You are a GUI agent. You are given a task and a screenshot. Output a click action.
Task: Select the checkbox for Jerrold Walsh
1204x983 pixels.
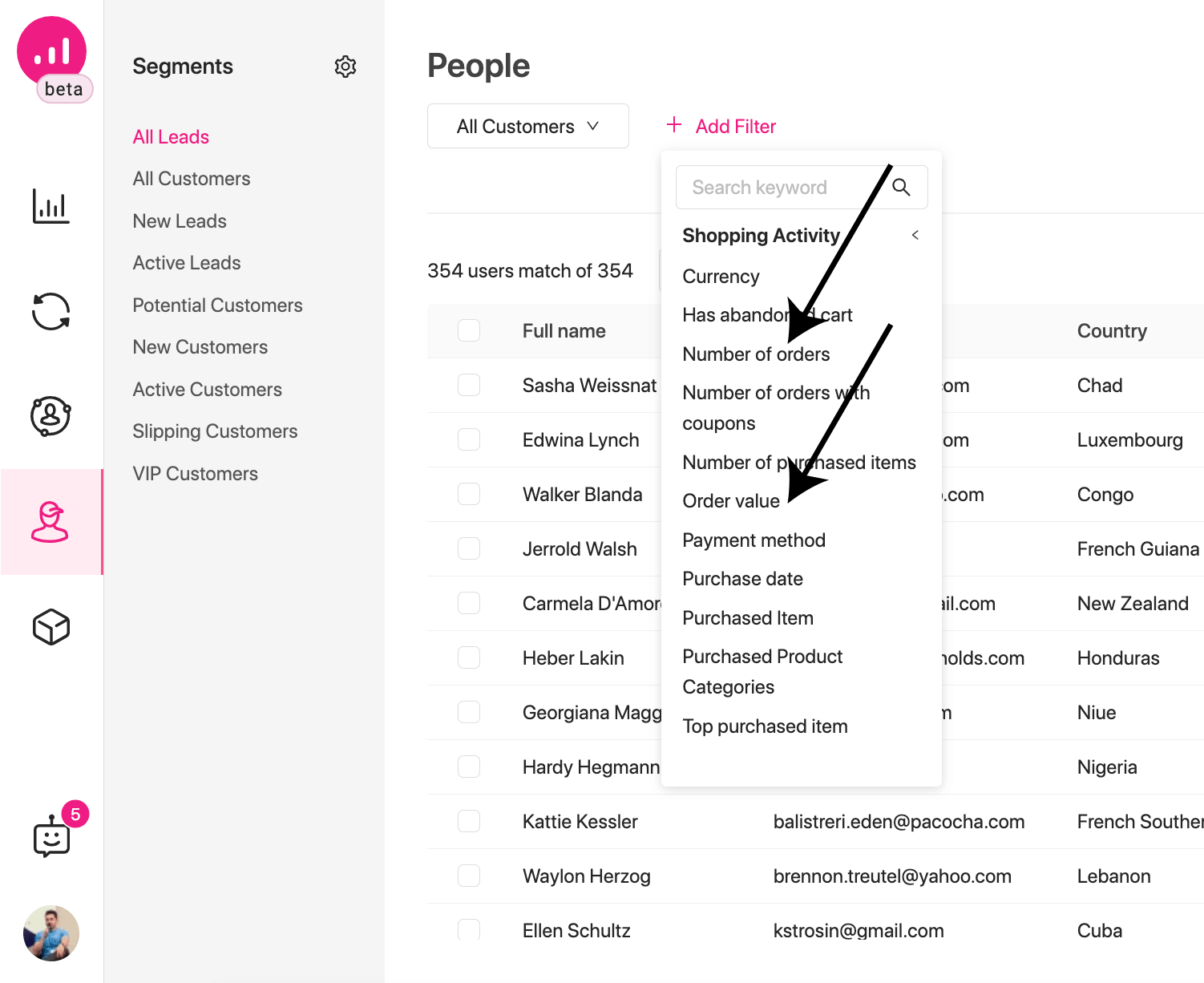[x=469, y=548]
